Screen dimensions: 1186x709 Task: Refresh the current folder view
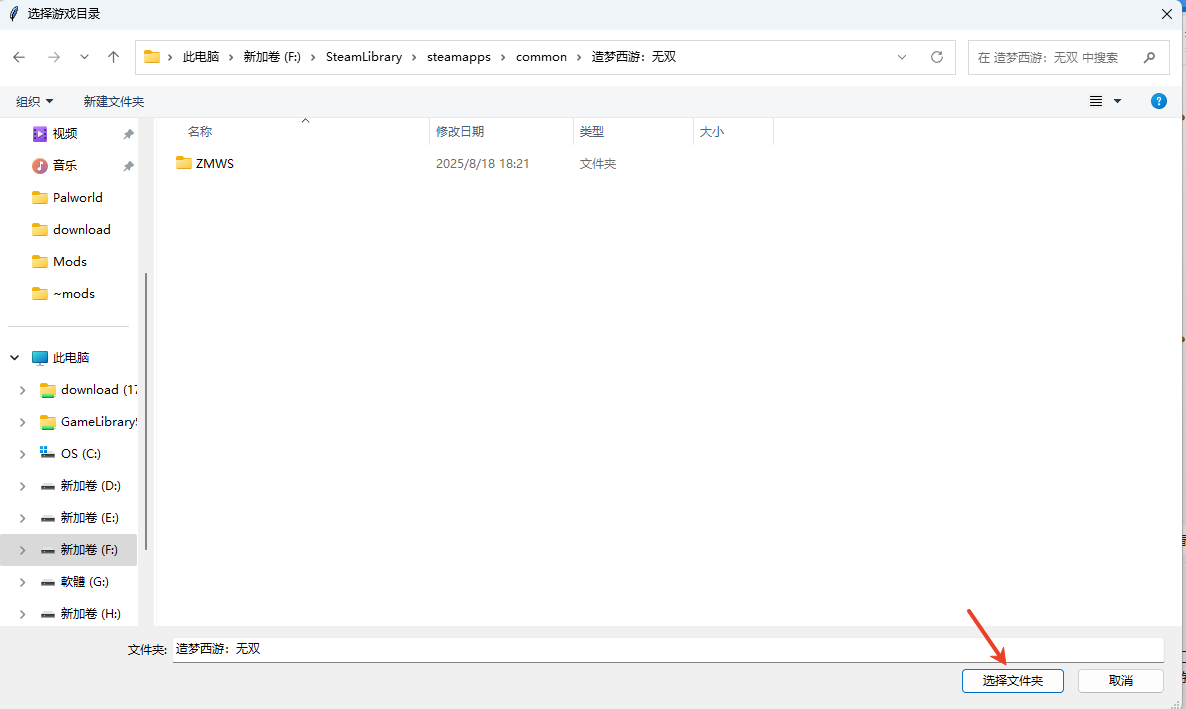[936, 57]
